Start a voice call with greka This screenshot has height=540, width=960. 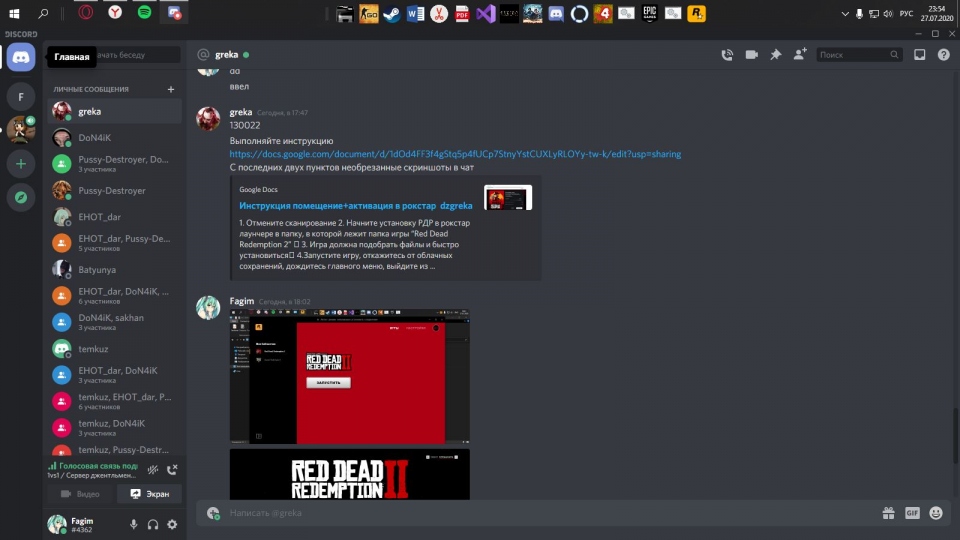(x=727, y=54)
